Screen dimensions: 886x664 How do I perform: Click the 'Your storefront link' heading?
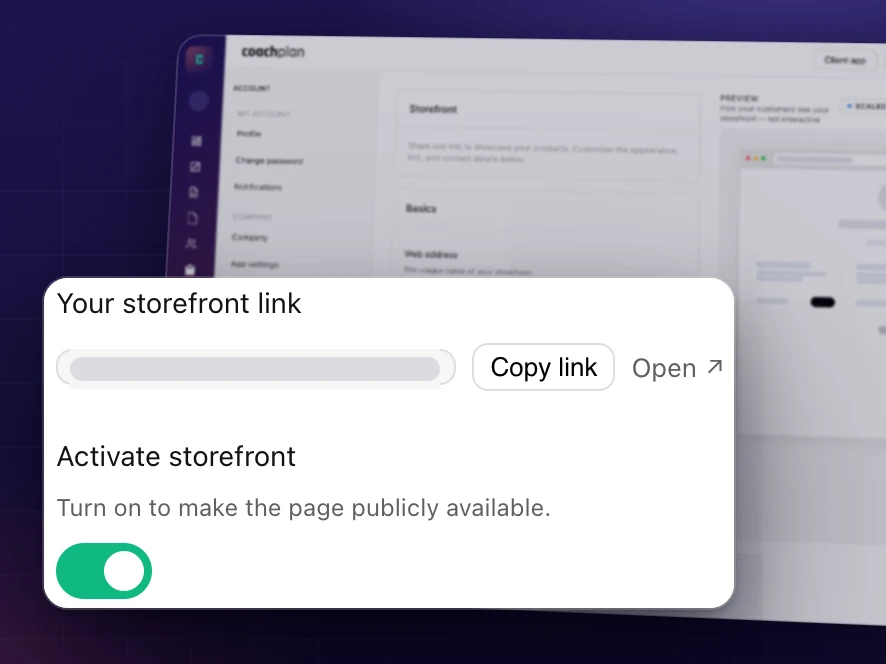(x=179, y=303)
